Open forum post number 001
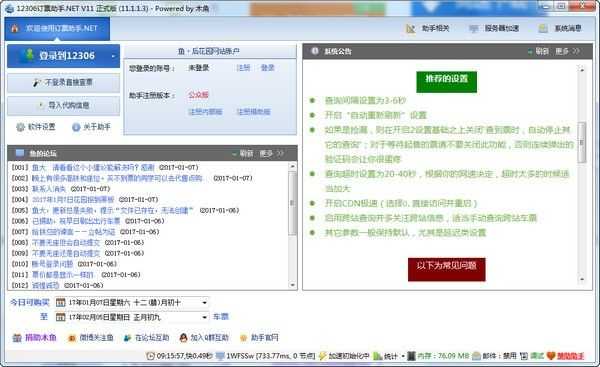Viewport: 600px width, 367px height. (x=103, y=168)
